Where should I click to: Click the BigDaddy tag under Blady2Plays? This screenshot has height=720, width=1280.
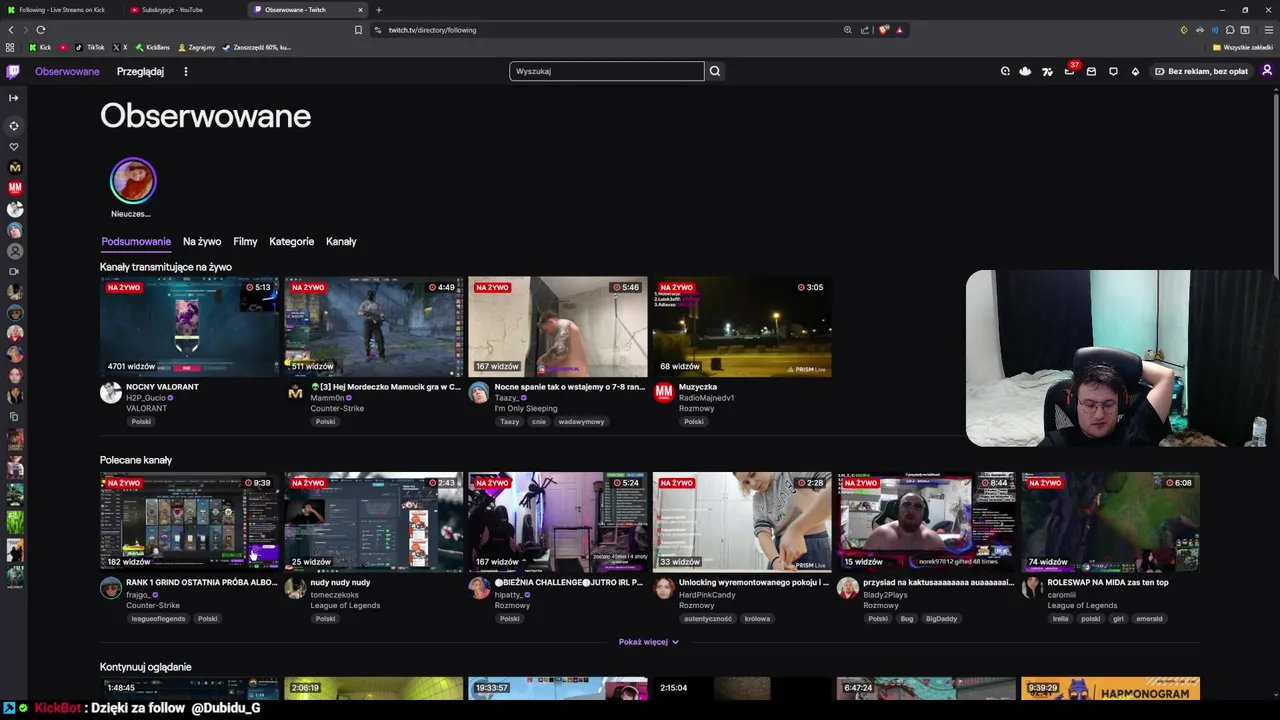(x=941, y=619)
